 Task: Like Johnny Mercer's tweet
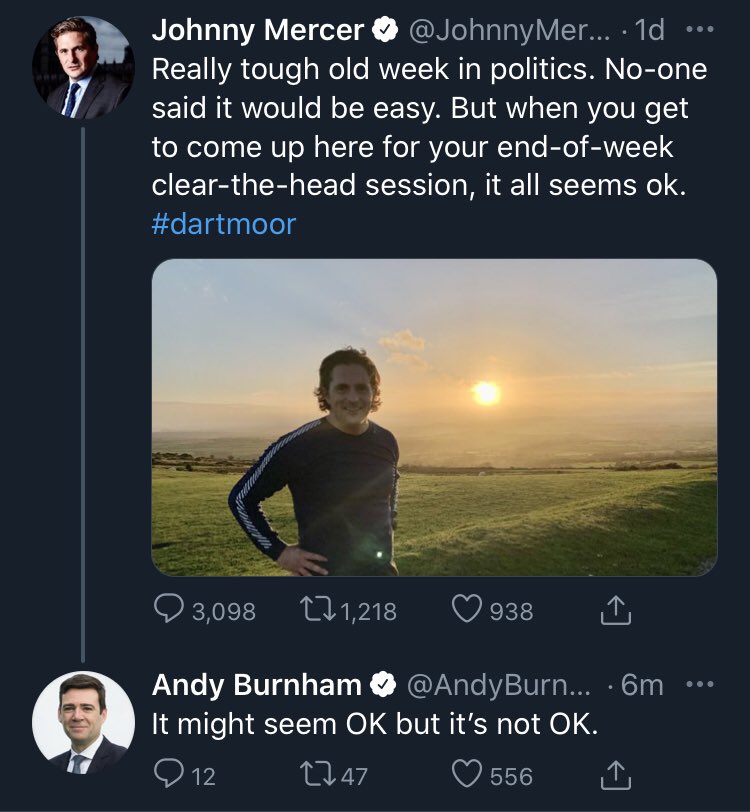[x=468, y=610]
